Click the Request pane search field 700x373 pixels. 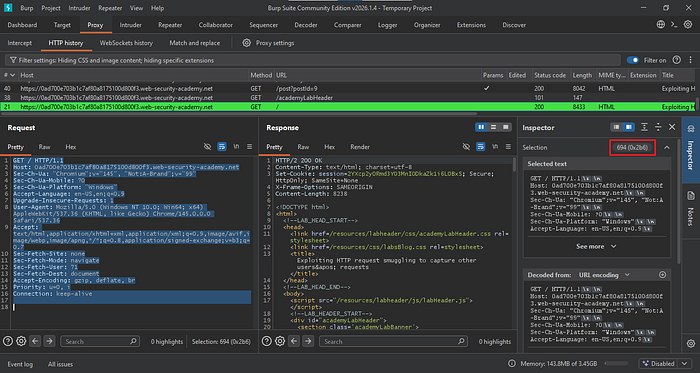click(100, 341)
